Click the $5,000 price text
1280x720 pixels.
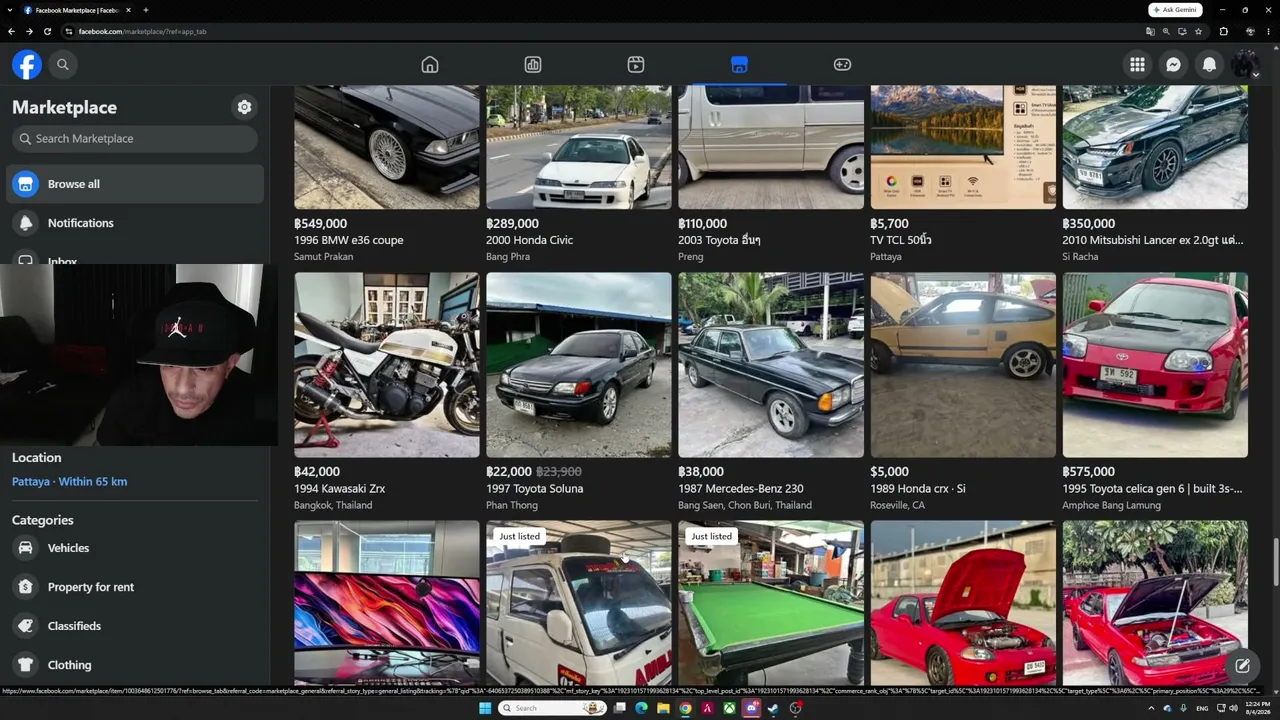pos(890,472)
